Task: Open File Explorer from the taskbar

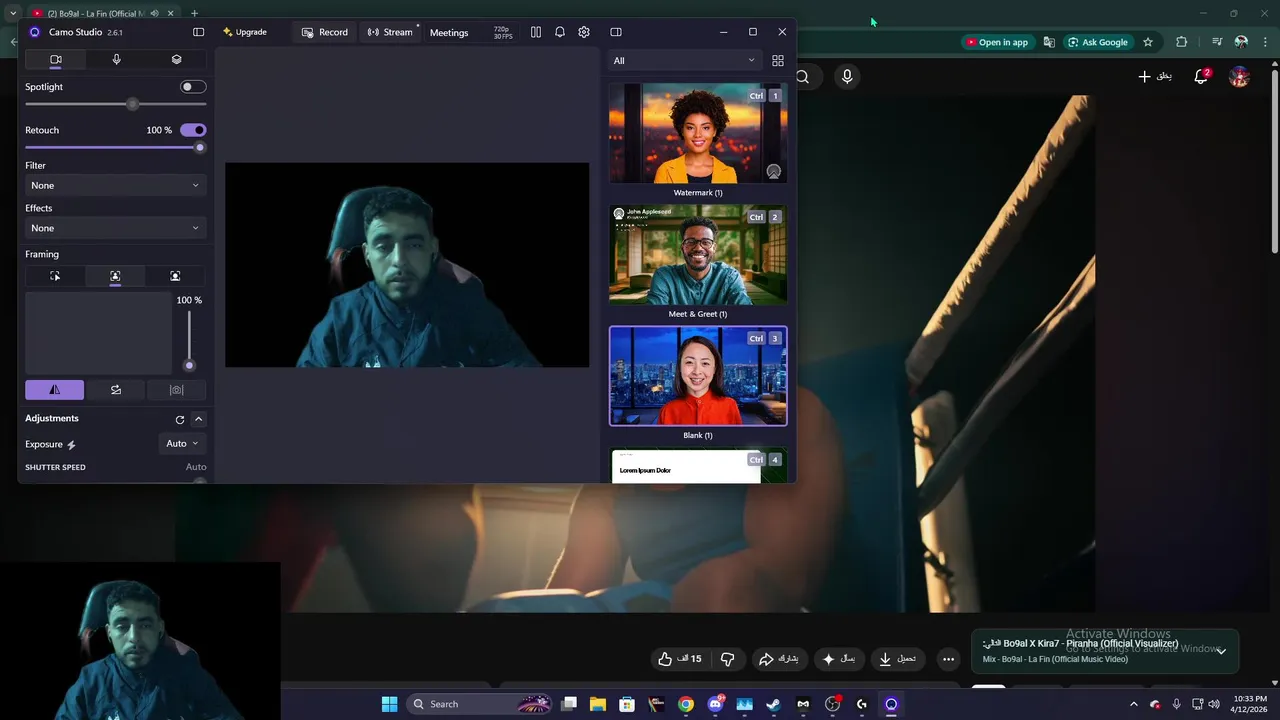Action: 598,704
